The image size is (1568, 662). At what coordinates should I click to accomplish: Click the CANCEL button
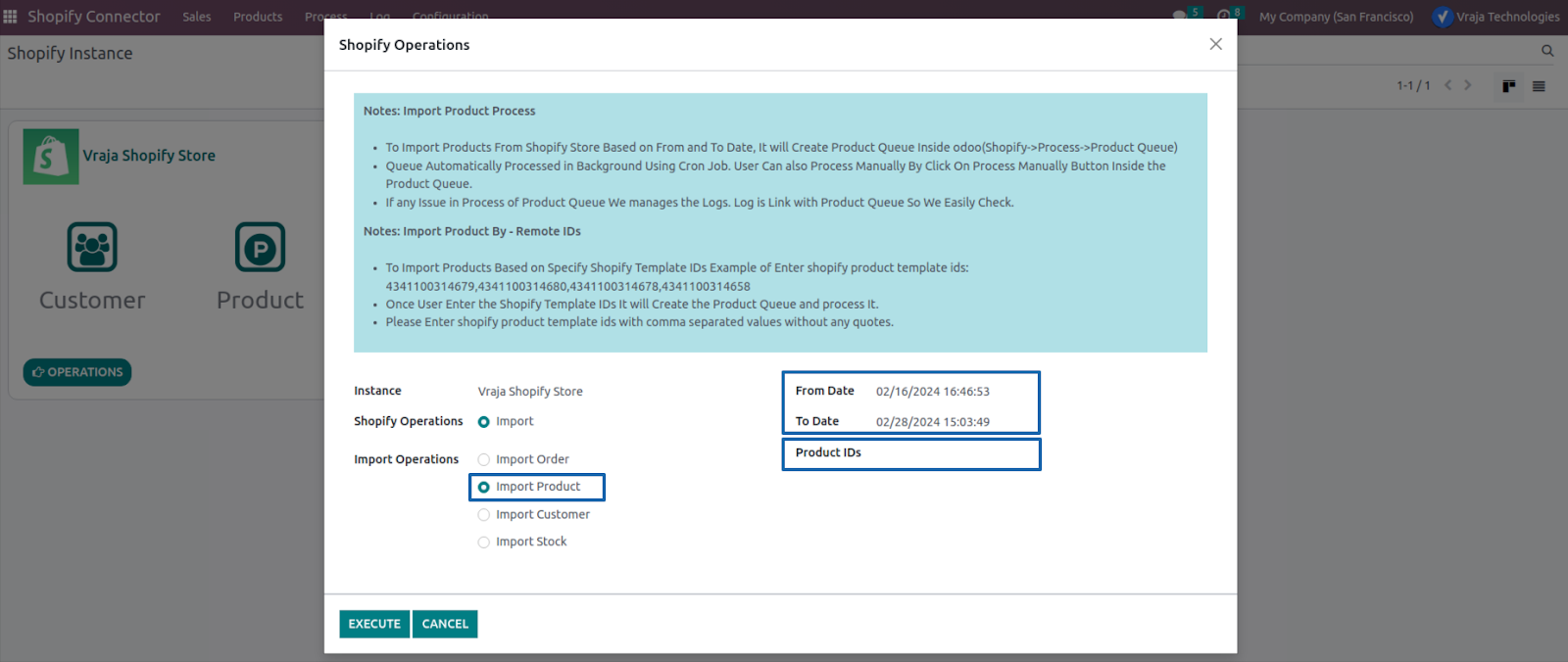coord(445,624)
